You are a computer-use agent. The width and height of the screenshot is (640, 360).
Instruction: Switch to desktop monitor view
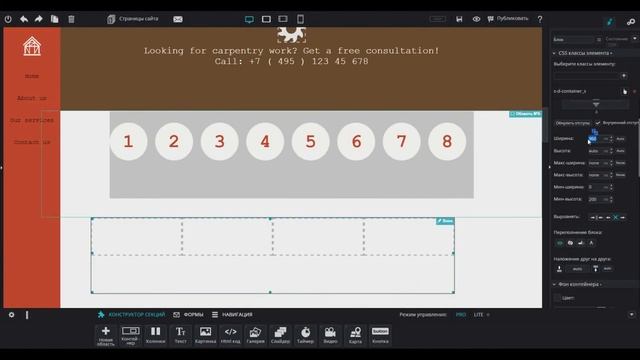click(249, 19)
